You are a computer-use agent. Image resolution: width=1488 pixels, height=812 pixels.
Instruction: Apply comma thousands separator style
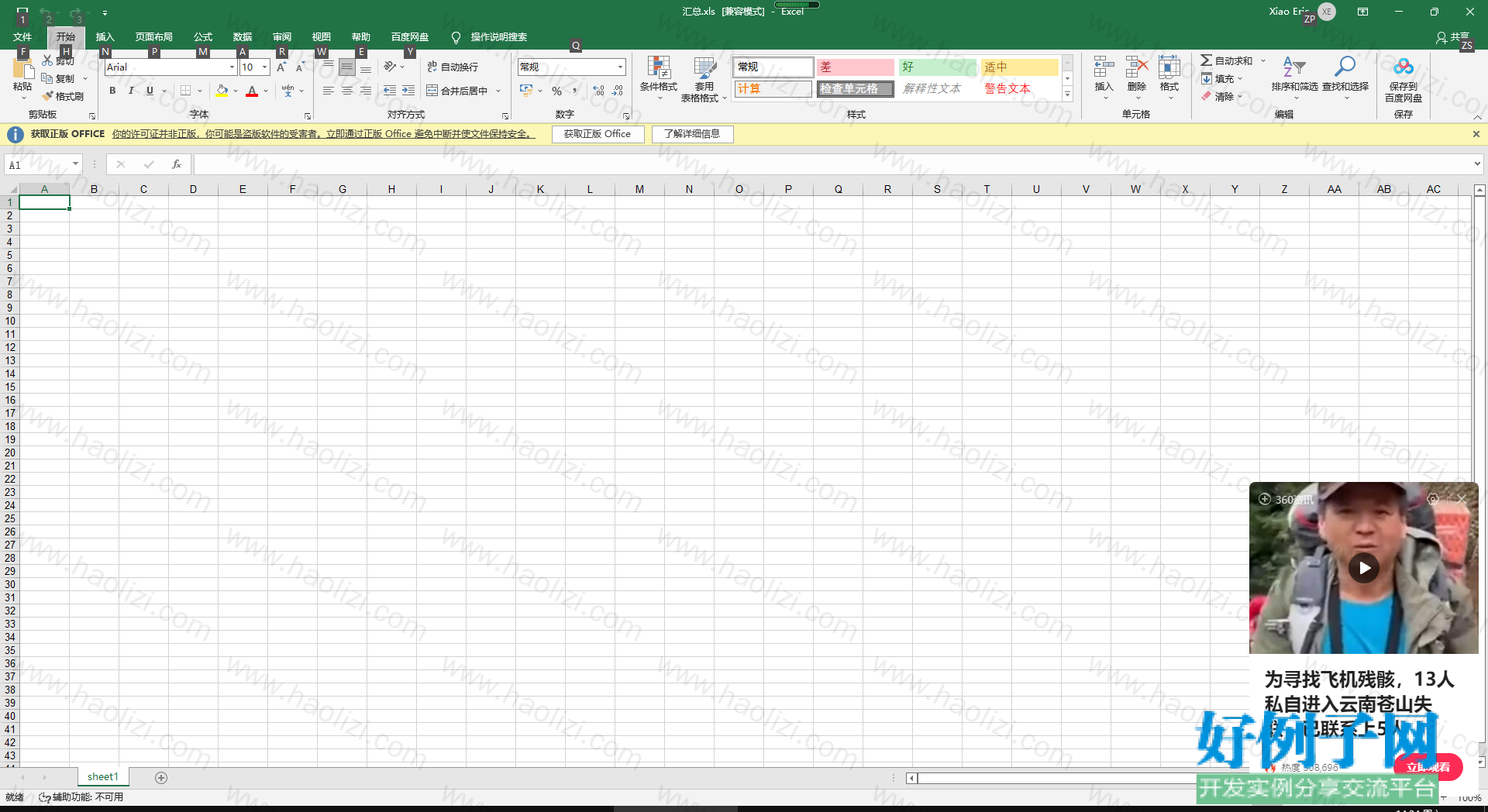tap(575, 91)
